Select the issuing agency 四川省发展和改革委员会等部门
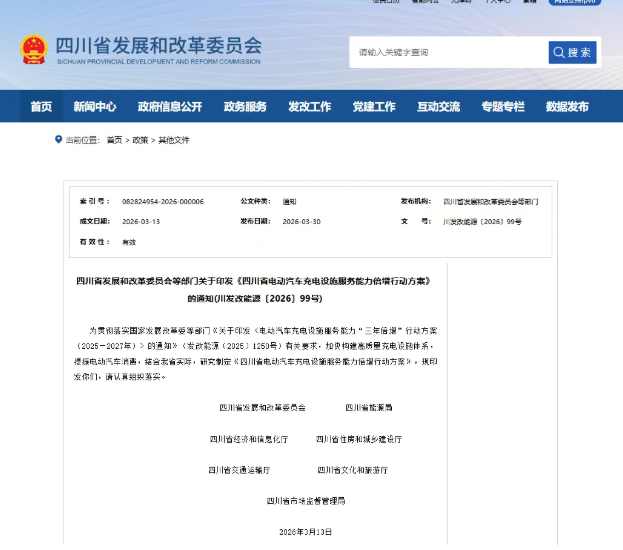This screenshot has height=550, width=623. tap(491, 201)
